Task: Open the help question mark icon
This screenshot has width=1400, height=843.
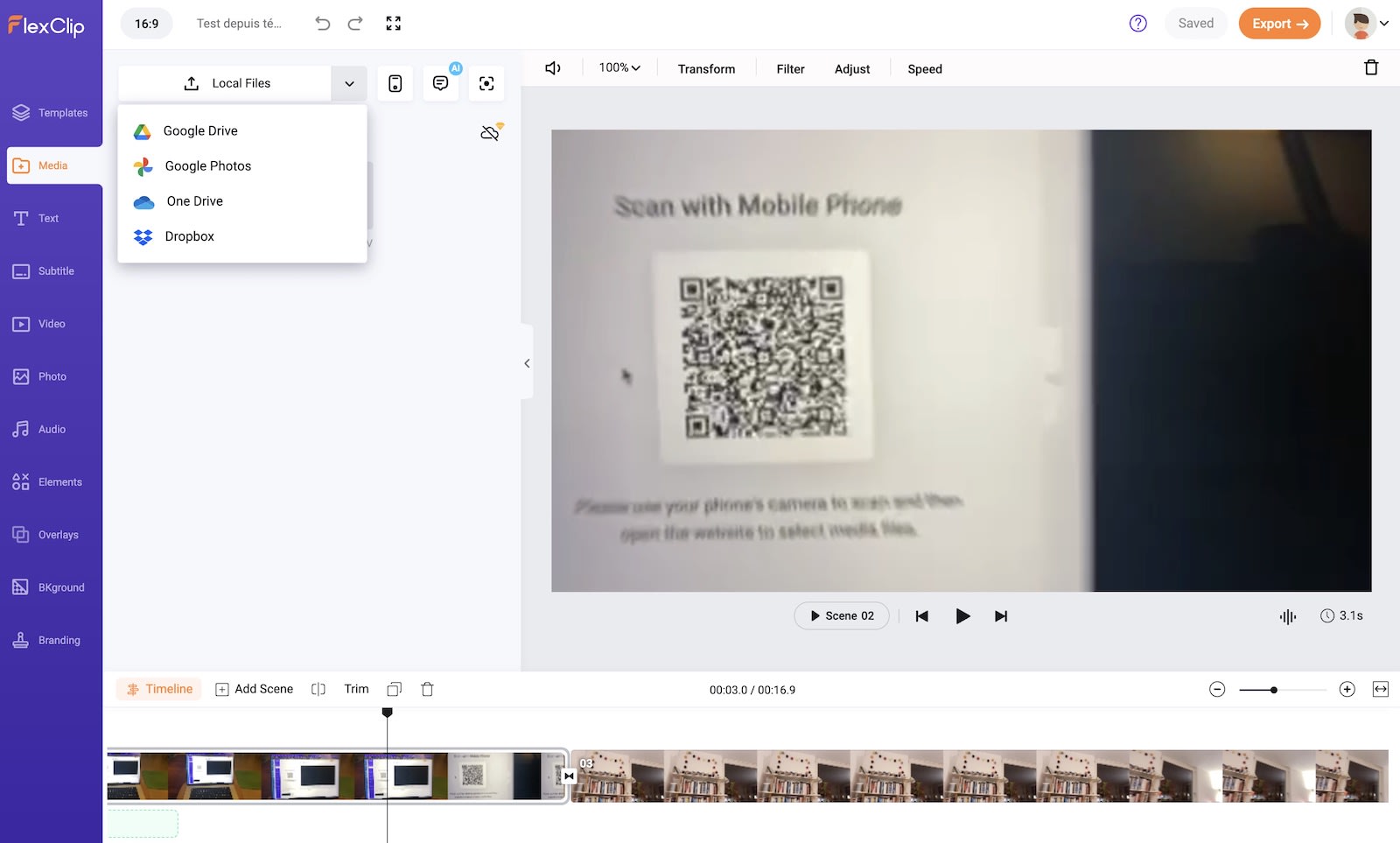Action: tap(1137, 24)
